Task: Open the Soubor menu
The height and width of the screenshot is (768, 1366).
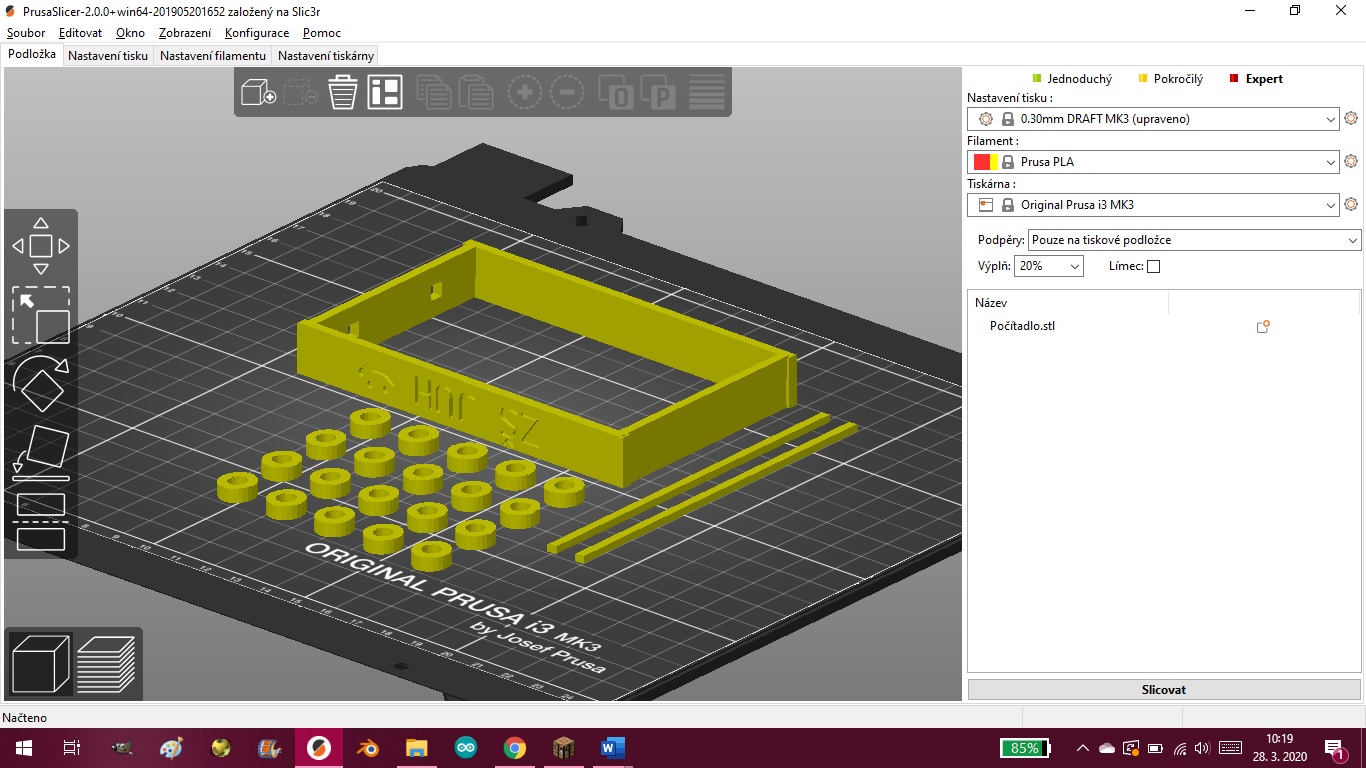Action: (26, 33)
